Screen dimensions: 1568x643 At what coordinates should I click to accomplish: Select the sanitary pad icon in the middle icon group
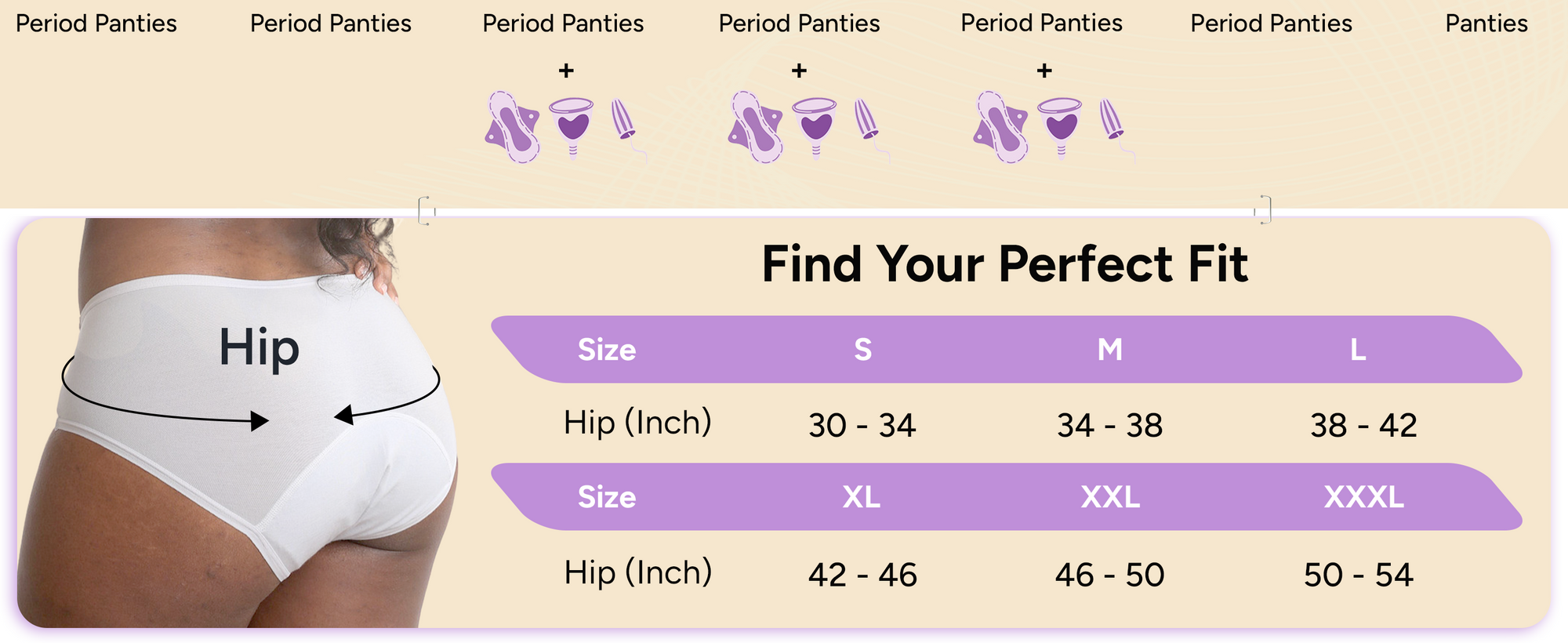coord(756,127)
